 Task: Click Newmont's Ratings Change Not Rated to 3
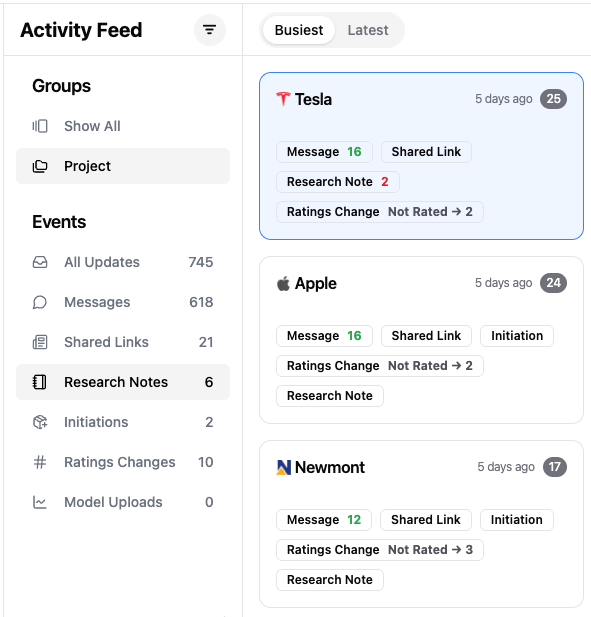[380, 550]
